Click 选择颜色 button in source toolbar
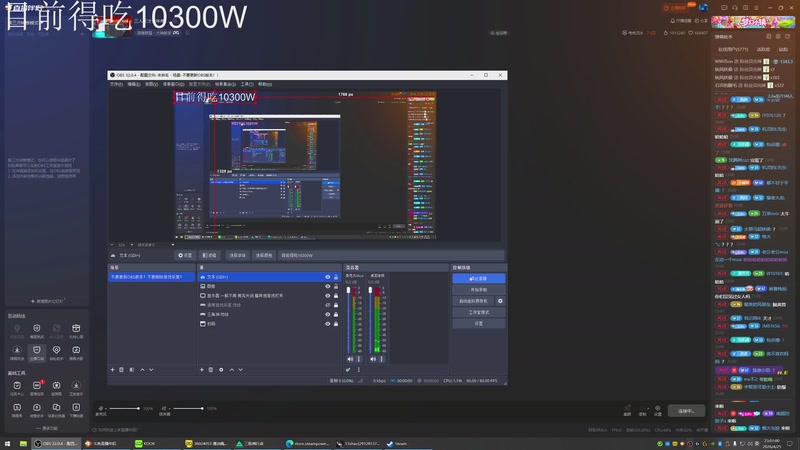The width and height of the screenshot is (800, 450). pyautogui.click(x=264, y=255)
